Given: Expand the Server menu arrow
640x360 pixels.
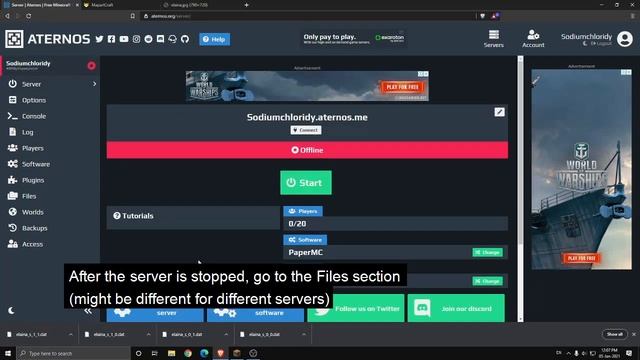Looking at the screenshot, I should click(x=94, y=84).
